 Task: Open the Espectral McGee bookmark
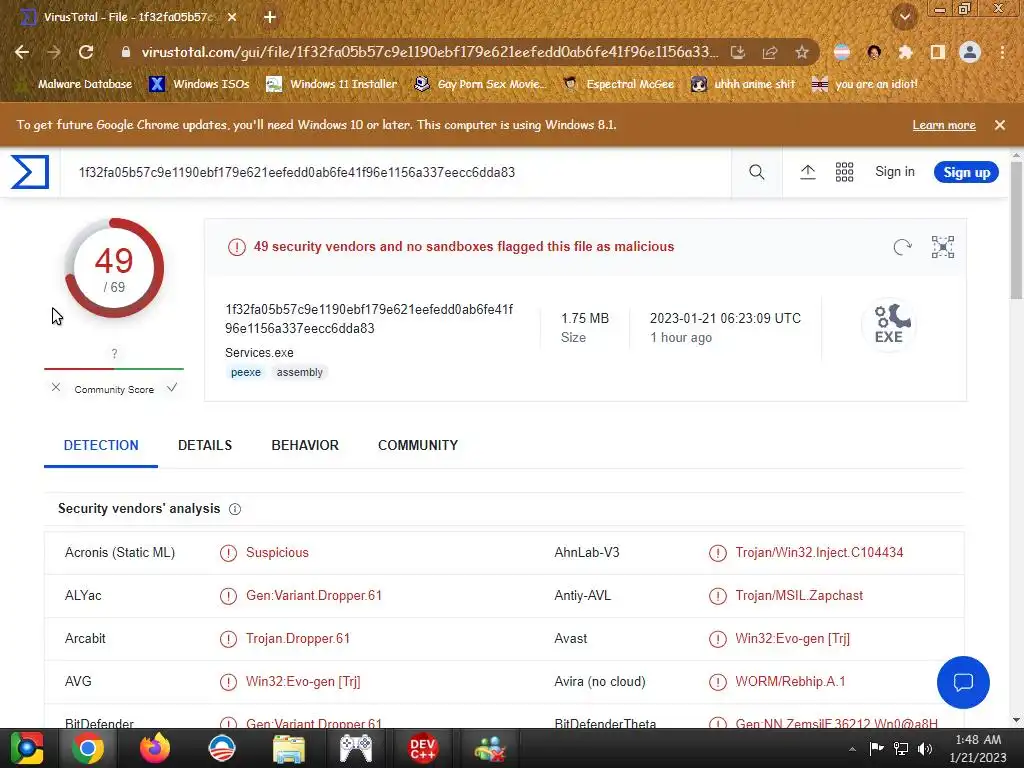point(618,84)
